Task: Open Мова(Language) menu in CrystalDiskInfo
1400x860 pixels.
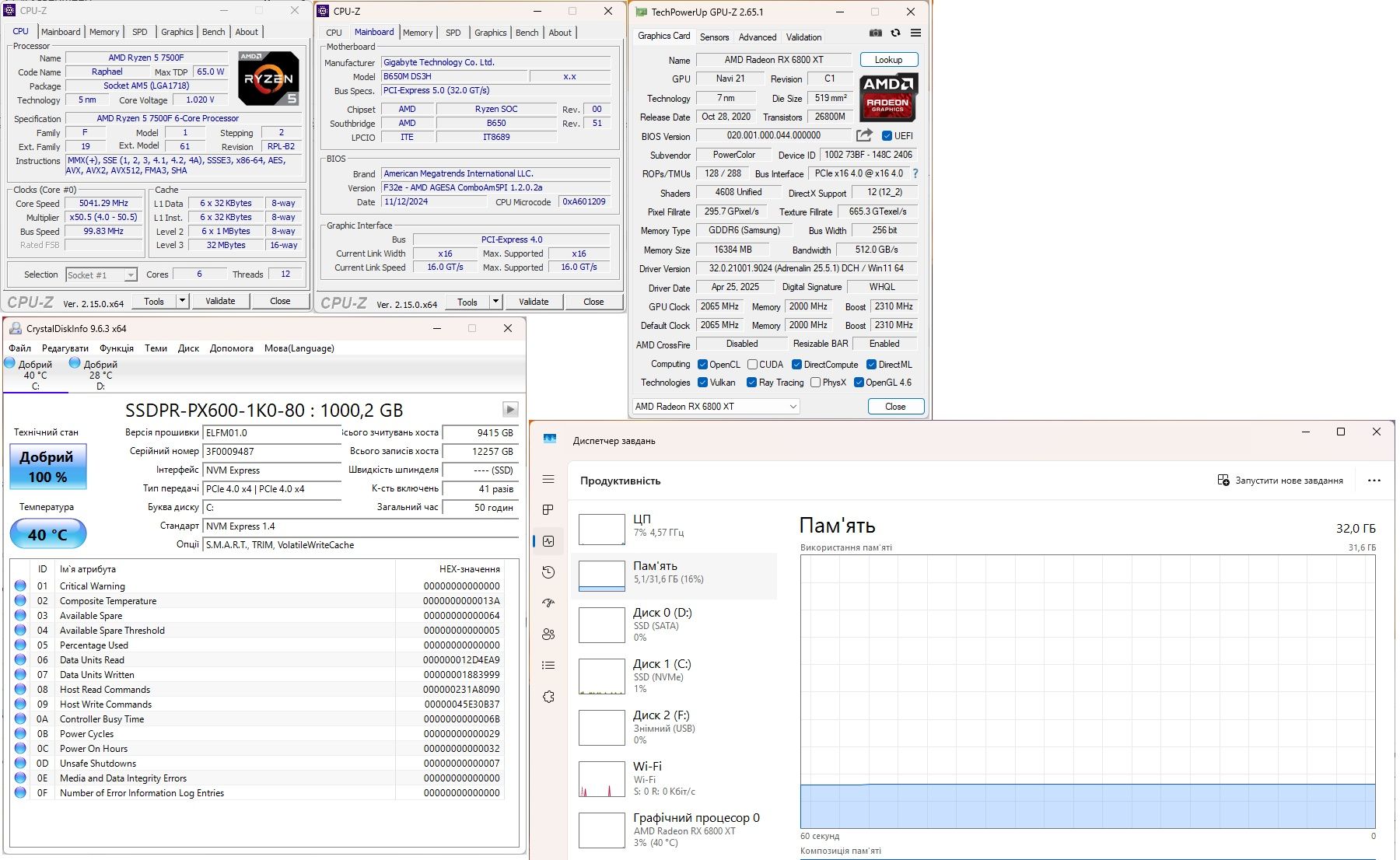Action: (299, 348)
